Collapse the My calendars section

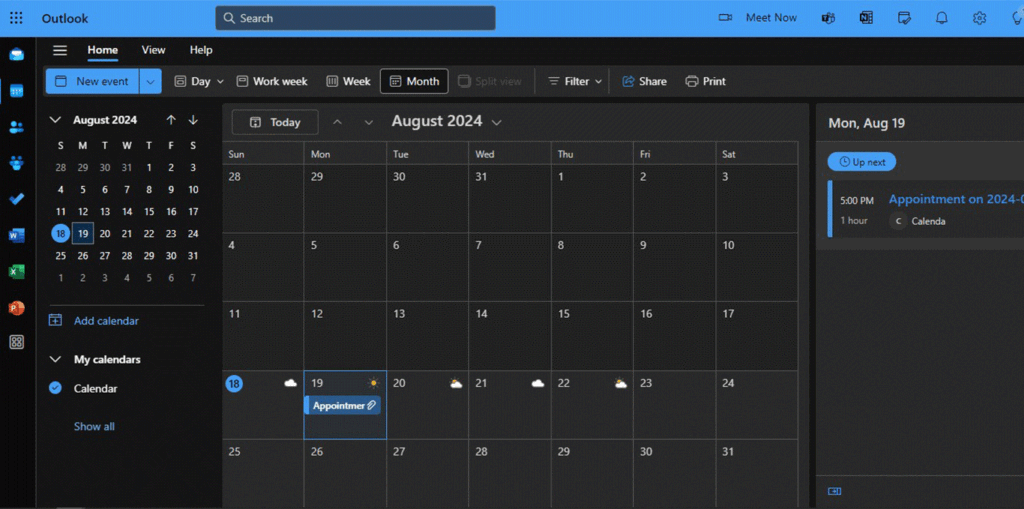coord(56,359)
